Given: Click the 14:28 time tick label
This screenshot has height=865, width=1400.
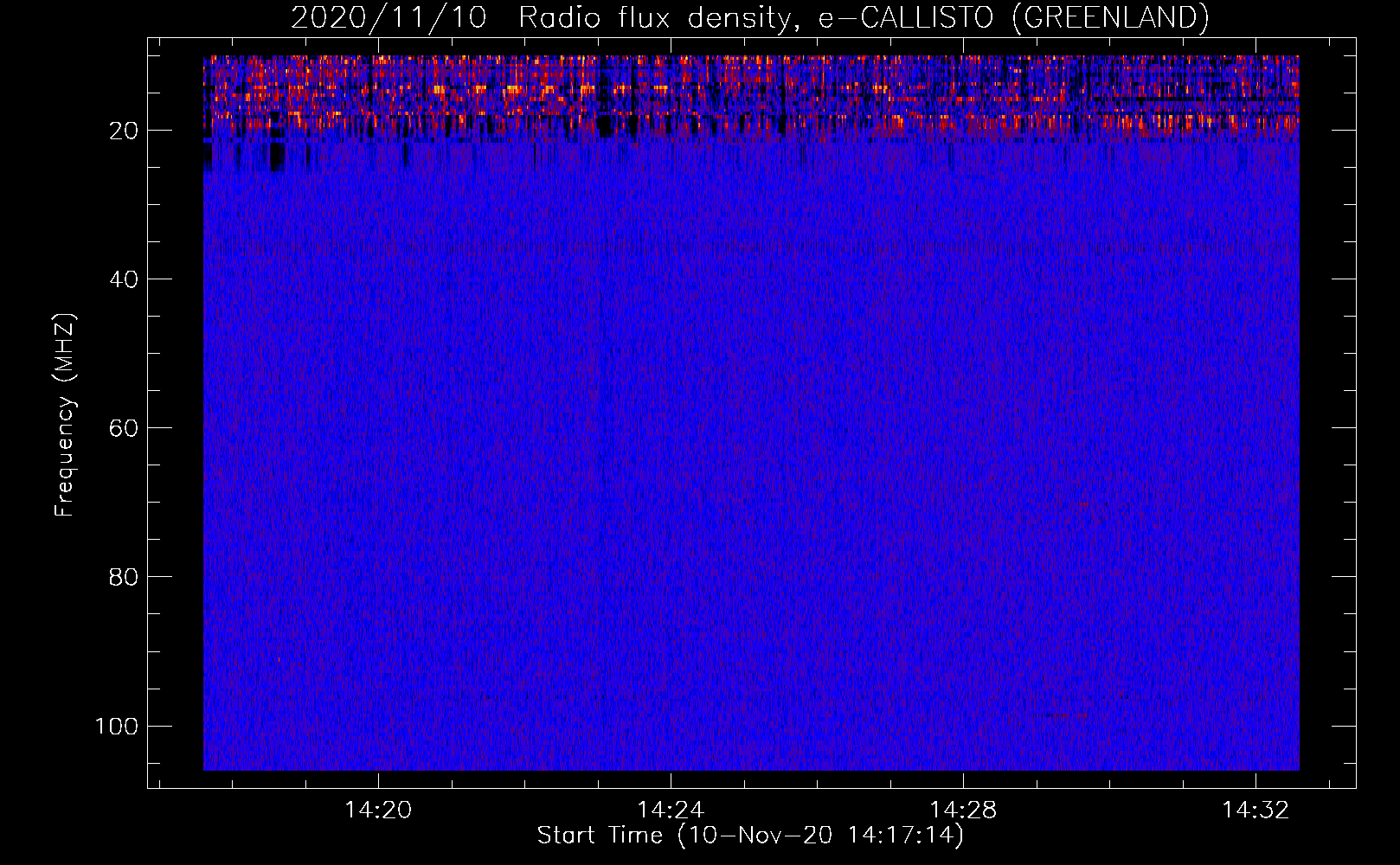Looking at the screenshot, I should coord(963,811).
